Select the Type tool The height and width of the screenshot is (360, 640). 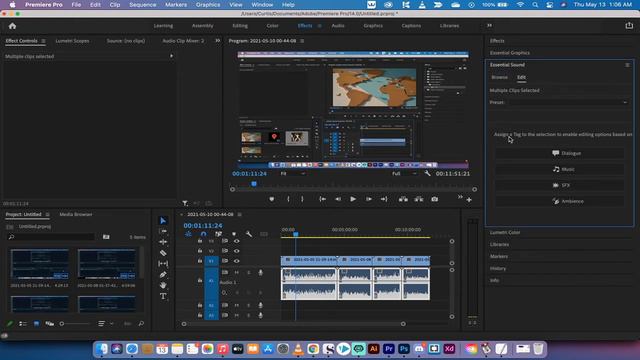pos(163,296)
